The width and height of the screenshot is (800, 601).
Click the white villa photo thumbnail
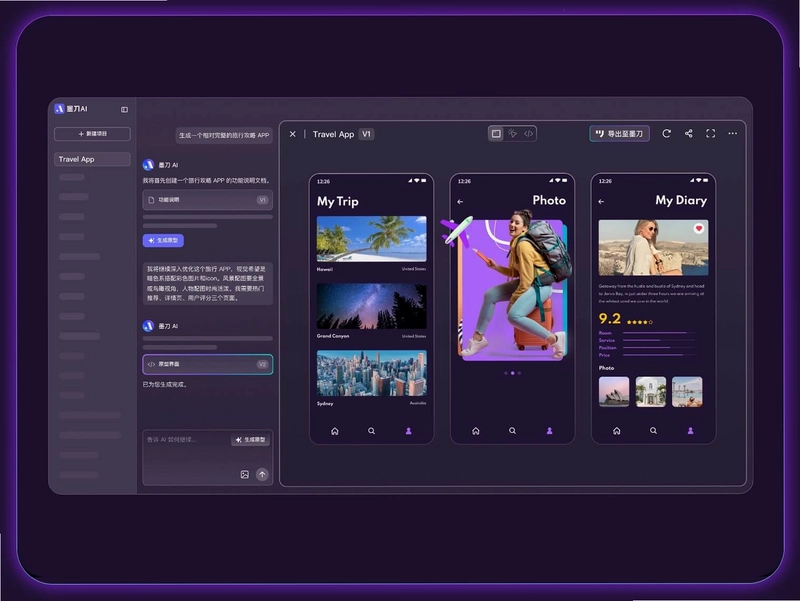pos(651,392)
